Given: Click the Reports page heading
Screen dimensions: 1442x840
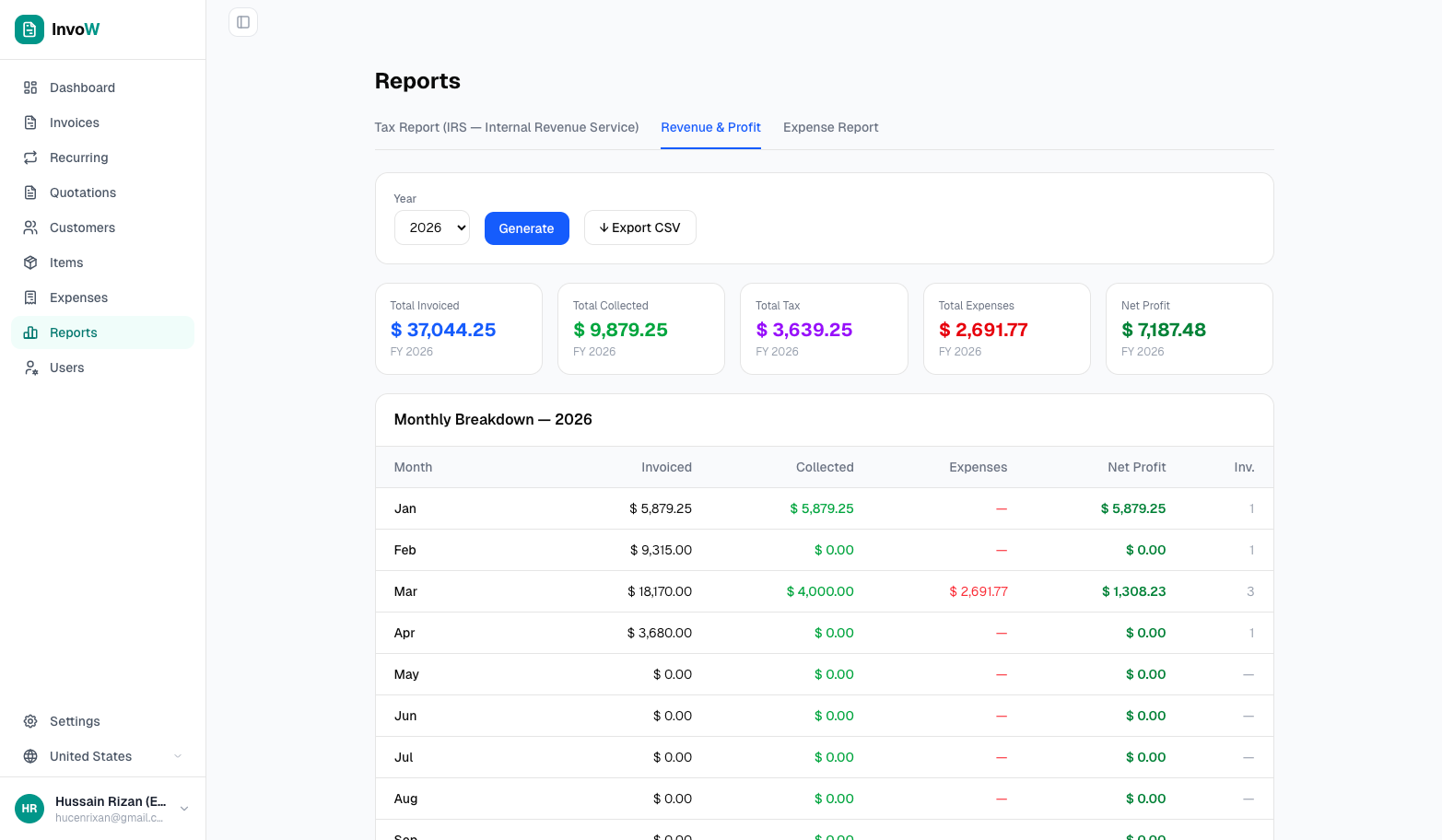Looking at the screenshot, I should (x=417, y=81).
